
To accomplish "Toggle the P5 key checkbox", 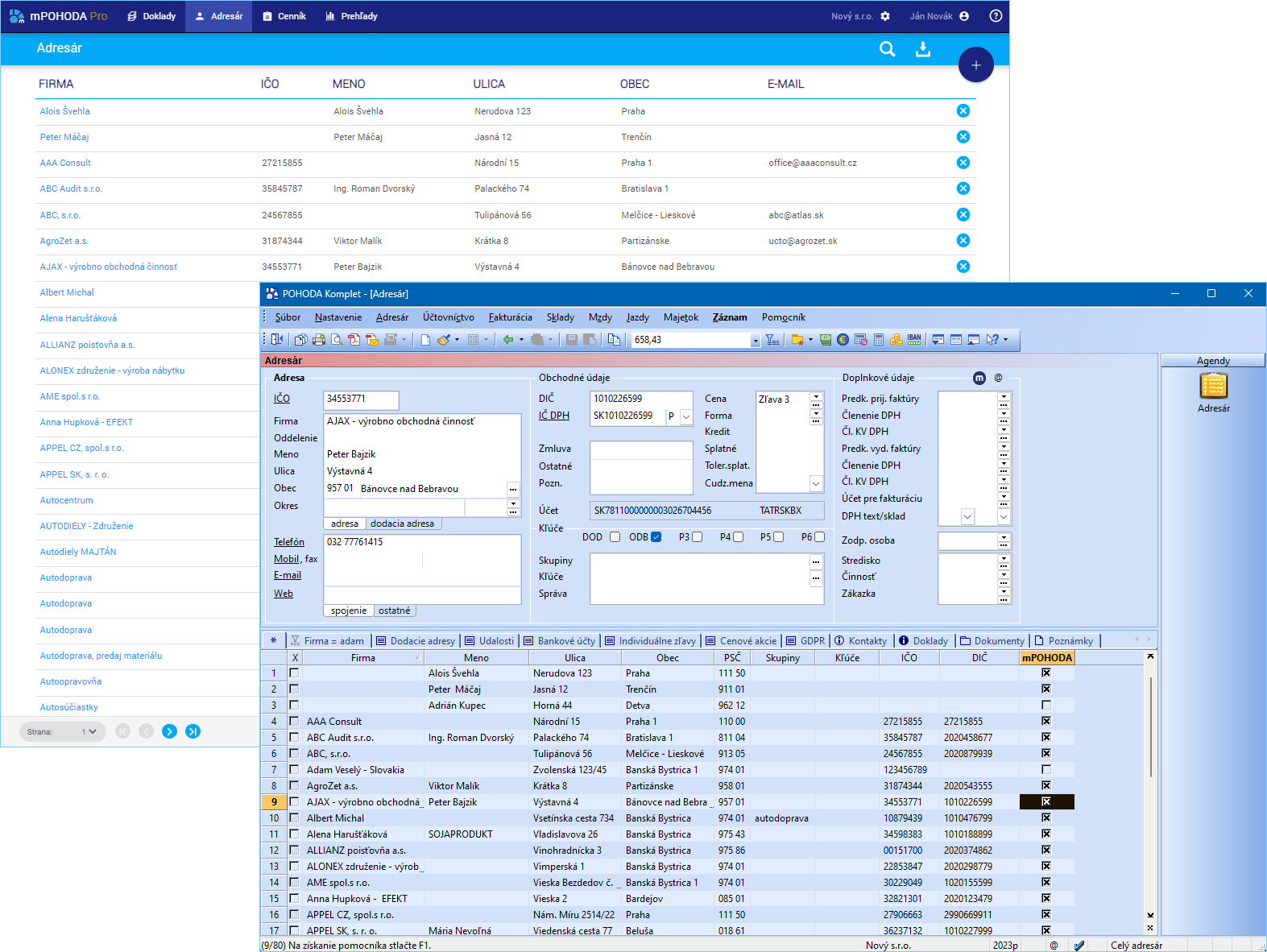I will (778, 537).
